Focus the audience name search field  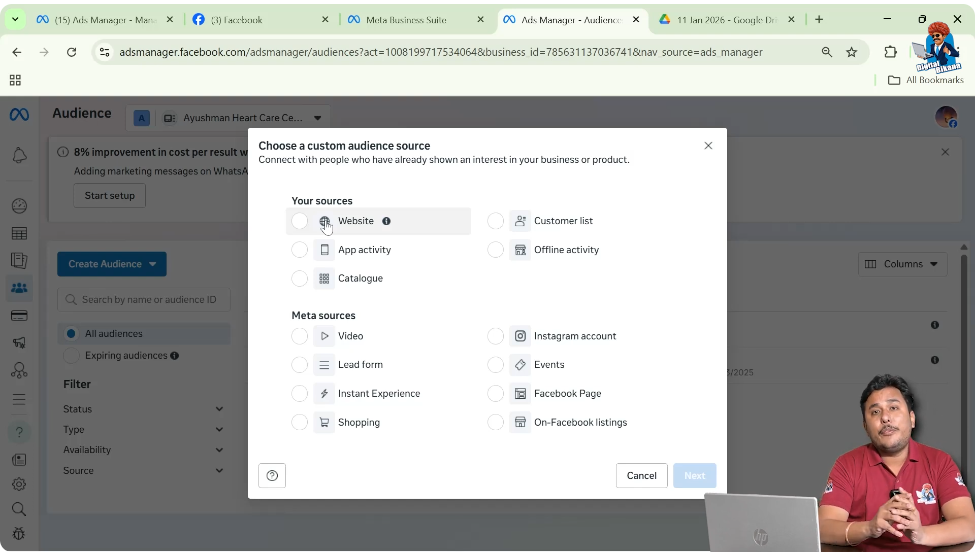[144, 300]
